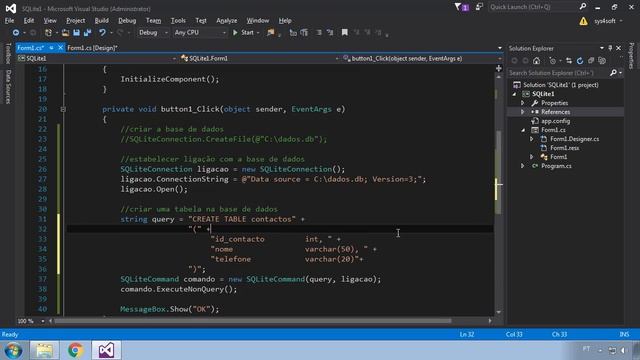Open the Debug configuration dropdown
Viewport: 640px width, 360px height.
coord(152,32)
